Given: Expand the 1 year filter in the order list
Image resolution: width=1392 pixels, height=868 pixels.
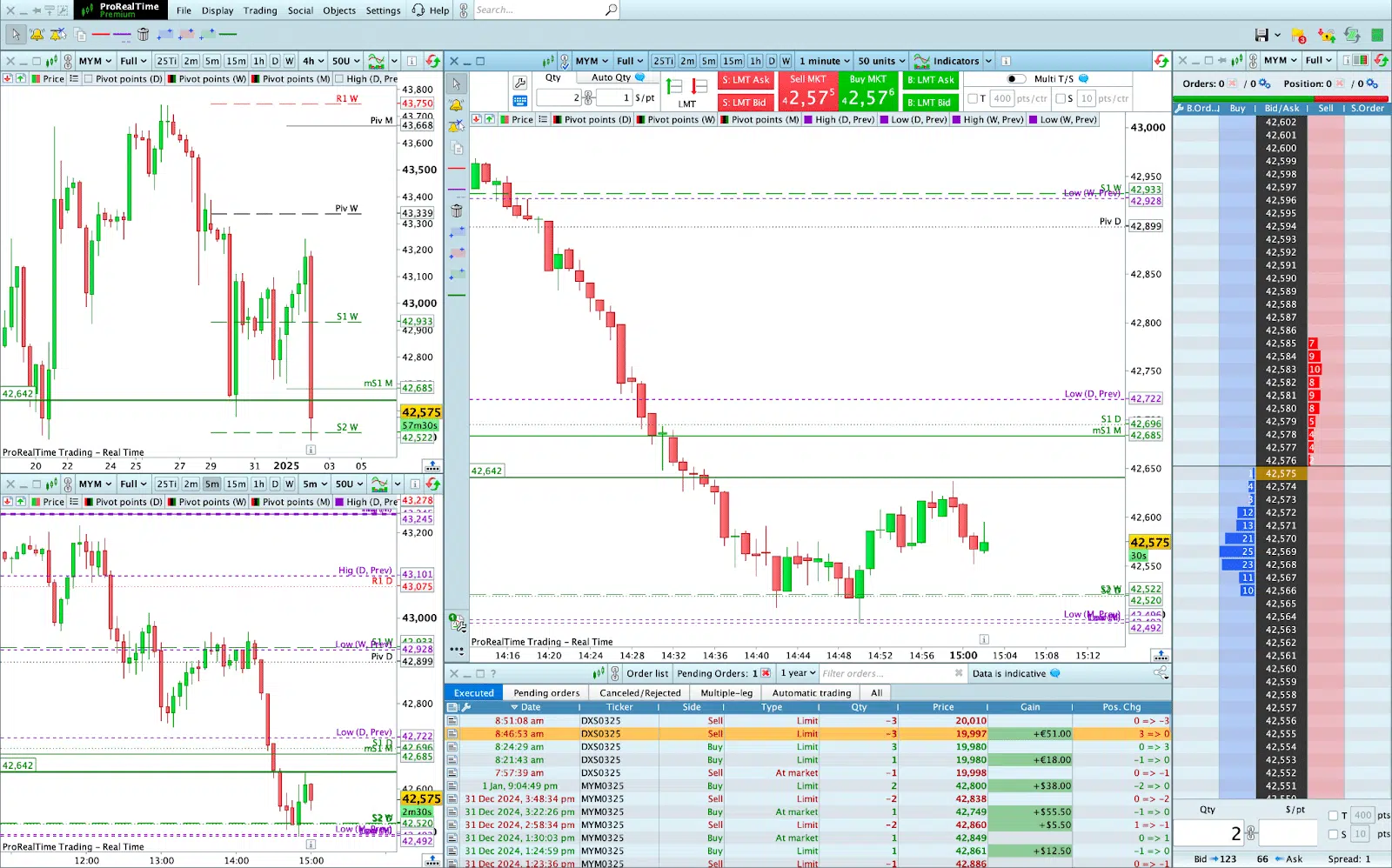Looking at the screenshot, I should point(797,673).
